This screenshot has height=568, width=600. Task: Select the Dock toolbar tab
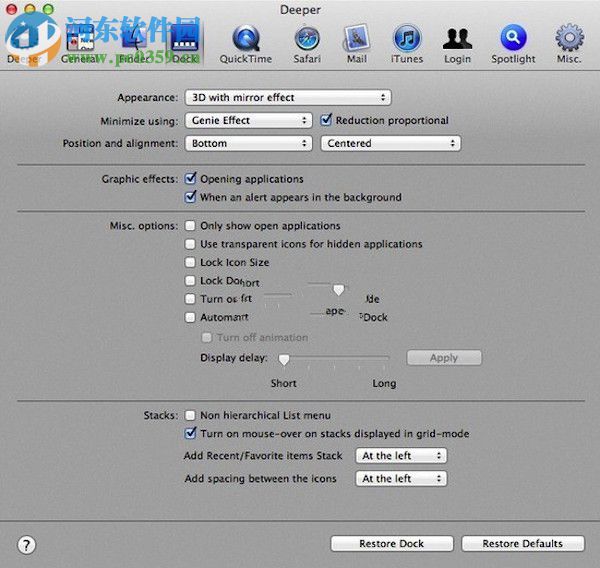click(184, 44)
